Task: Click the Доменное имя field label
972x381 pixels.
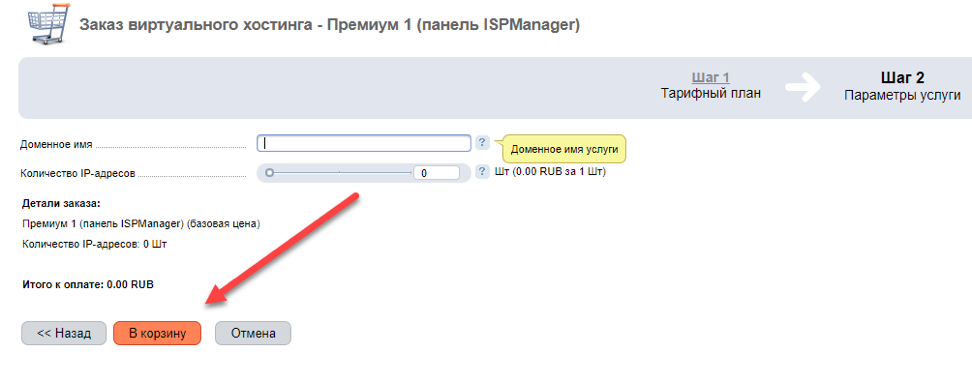Action: 56,144
